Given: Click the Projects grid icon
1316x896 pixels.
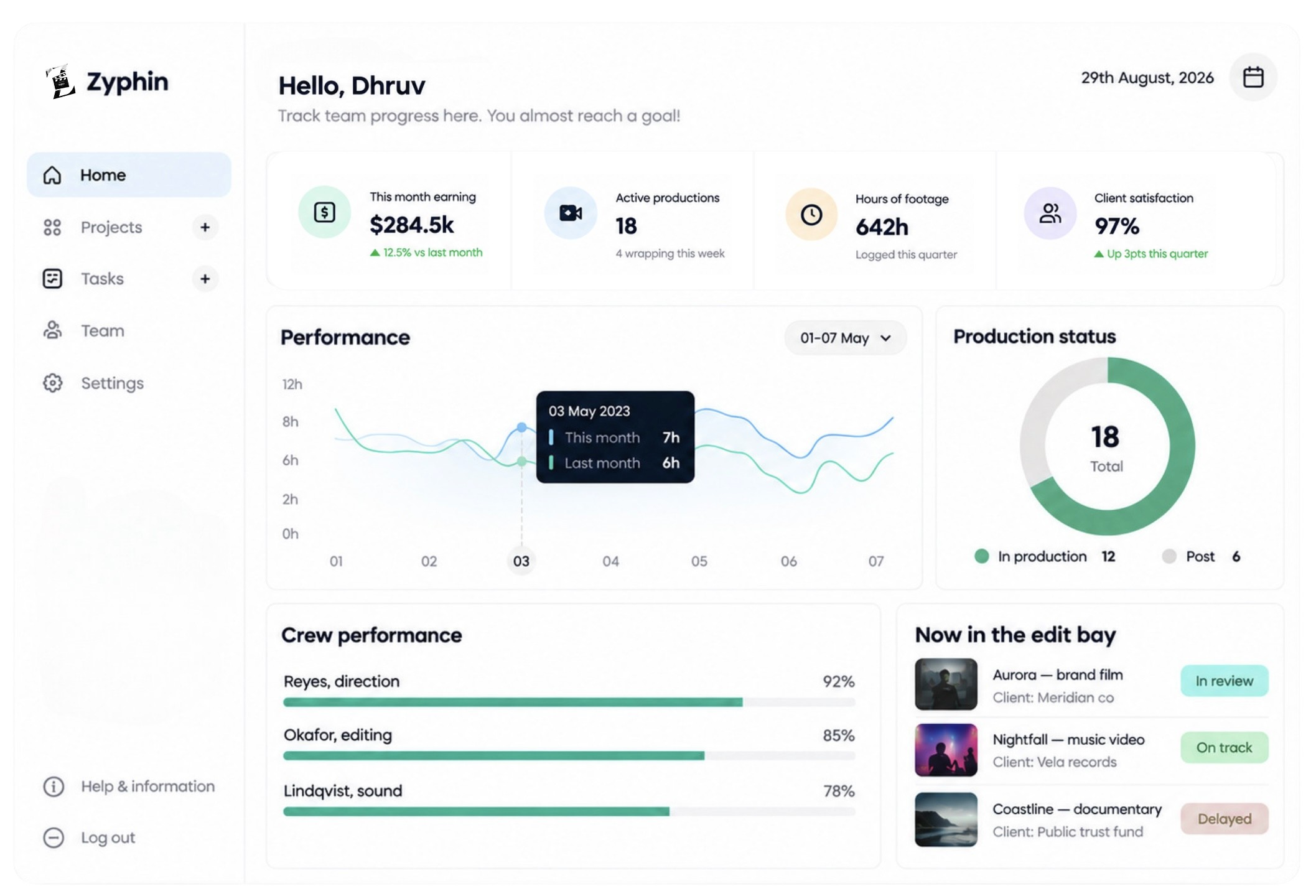Looking at the screenshot, I should click(52, 227).
